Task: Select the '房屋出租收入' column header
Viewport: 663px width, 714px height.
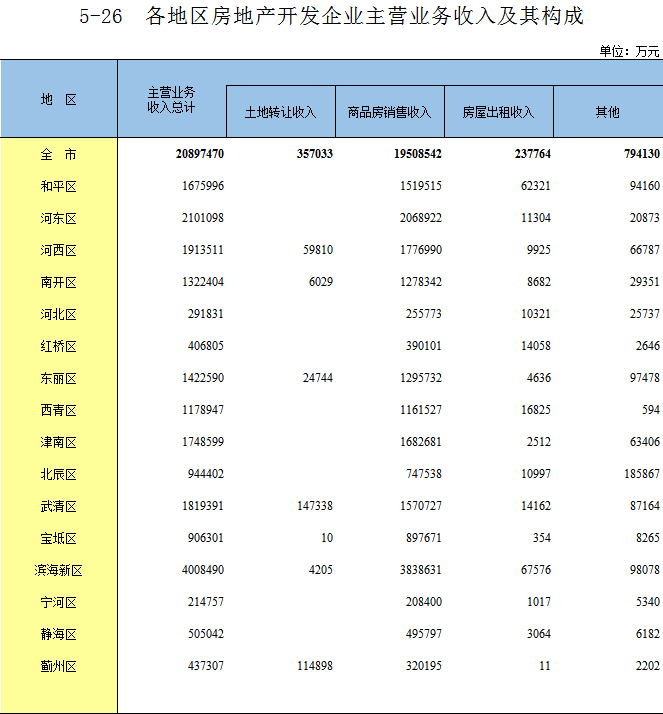Action: point(499,112)
